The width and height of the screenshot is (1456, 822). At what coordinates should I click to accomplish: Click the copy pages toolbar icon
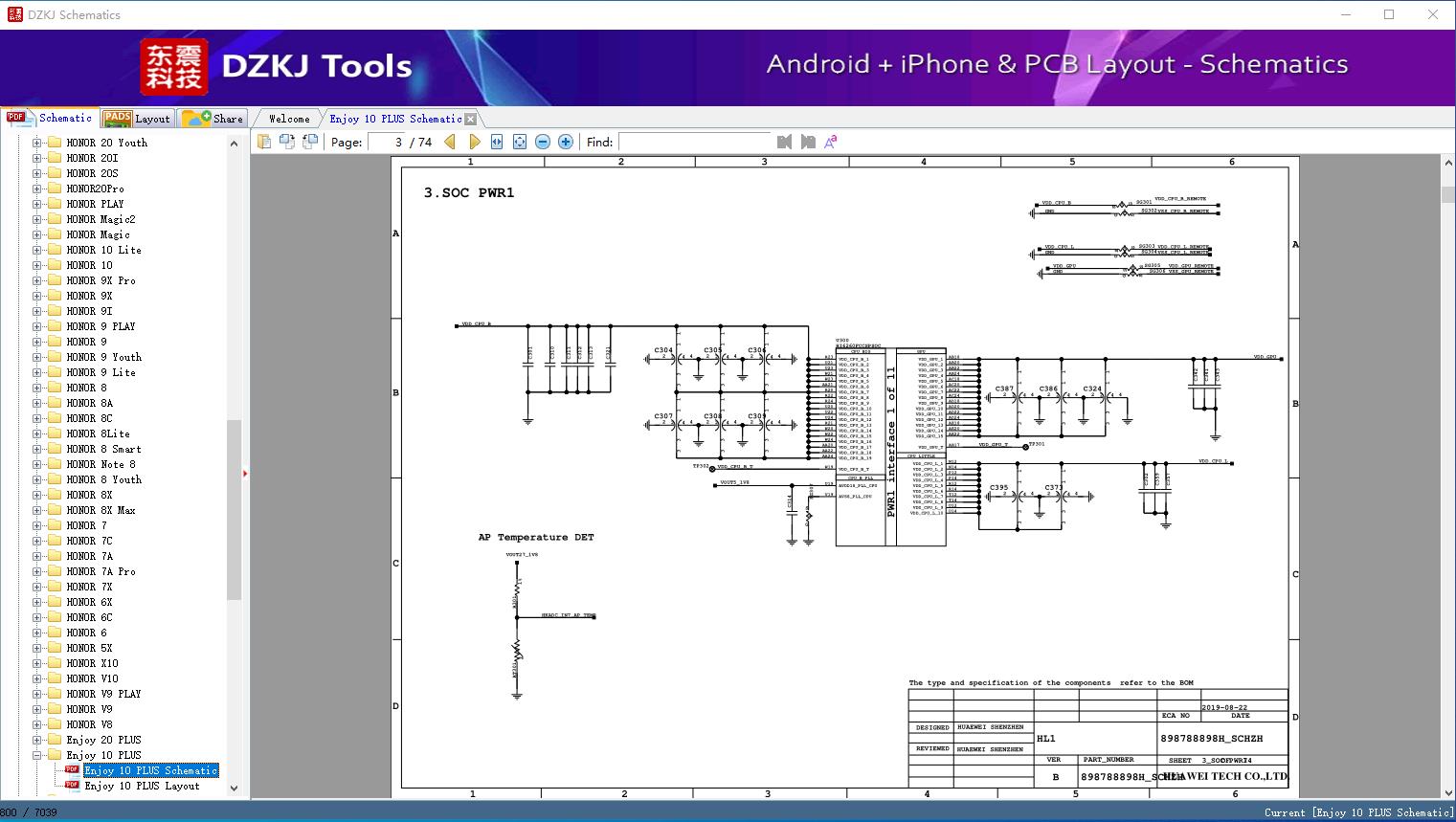(264, 142)
